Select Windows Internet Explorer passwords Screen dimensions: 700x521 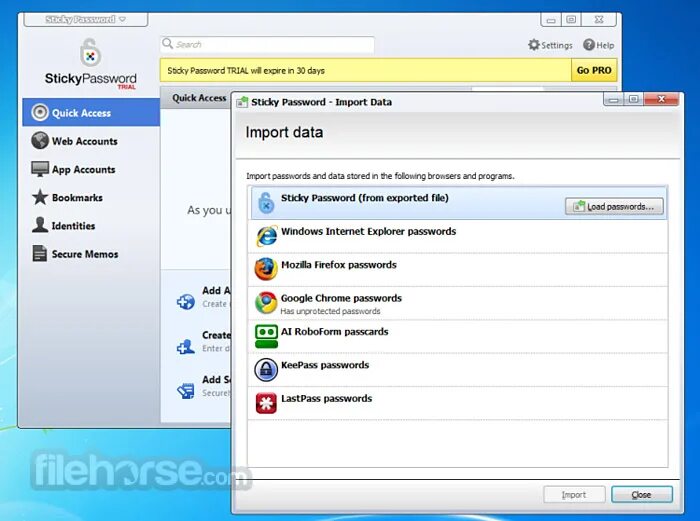(x=458, y=237)
